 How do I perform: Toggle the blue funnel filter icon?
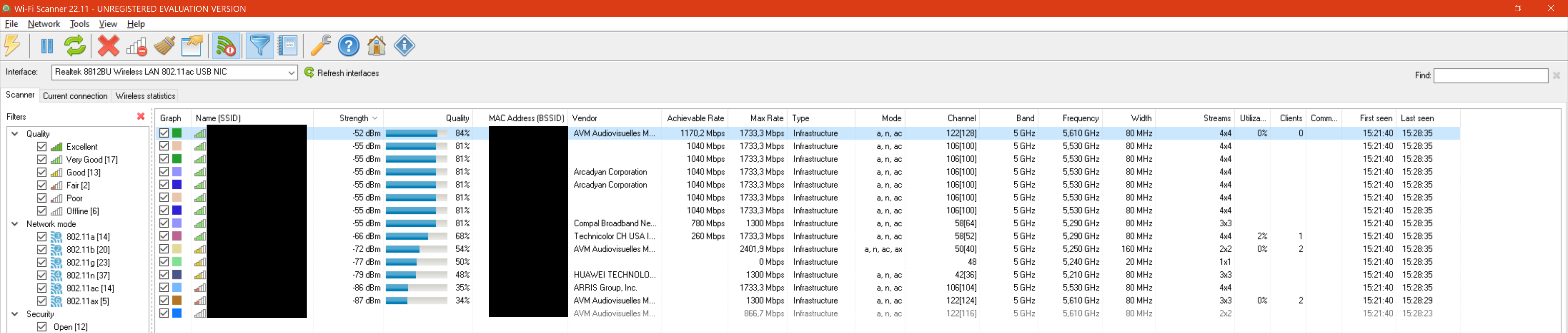click(260, 46)
